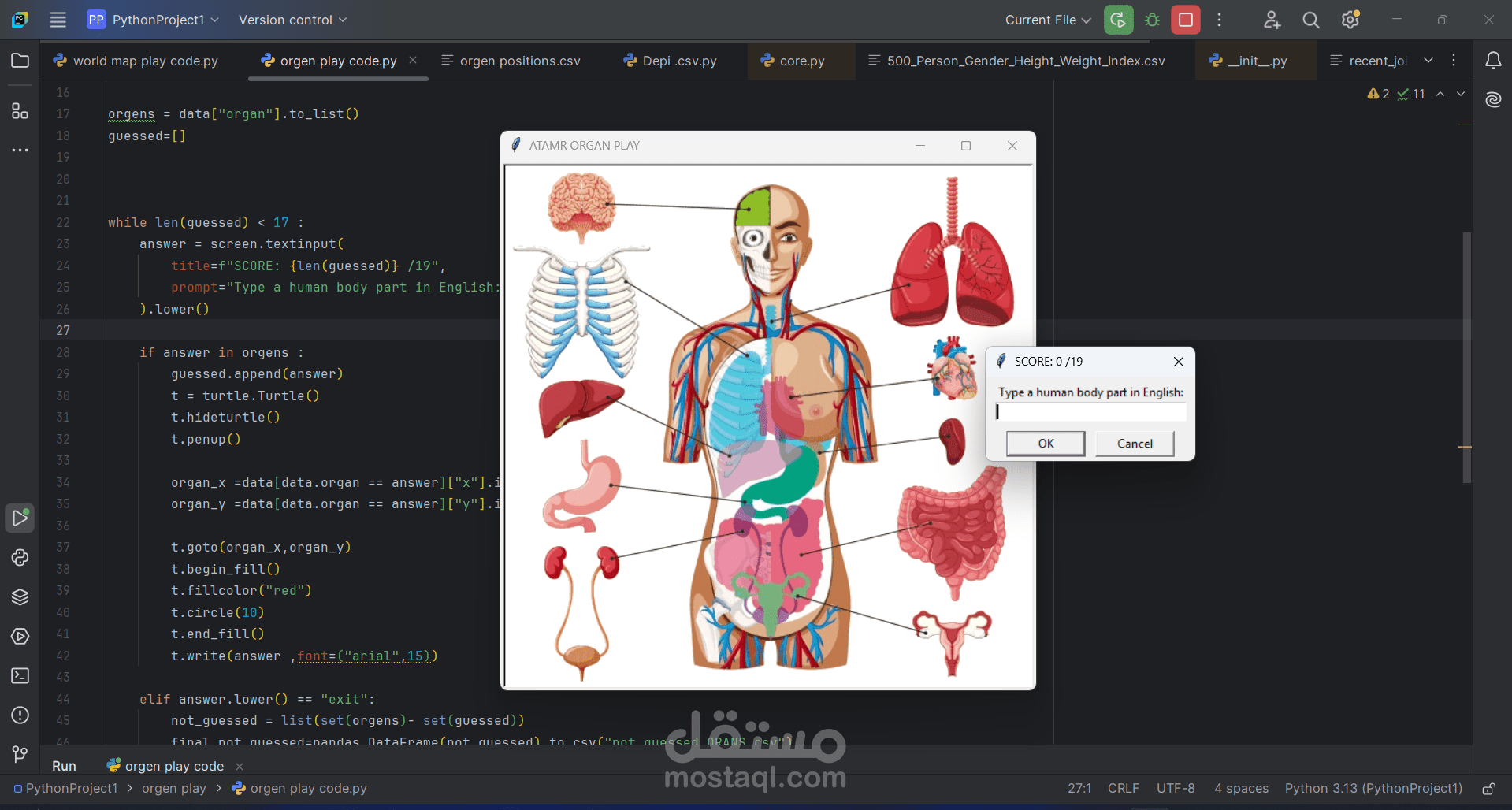This screenshot has height=810, width=1512.
Task: Open the Current File run configuration dropdown
Action: coord(1048,20)
